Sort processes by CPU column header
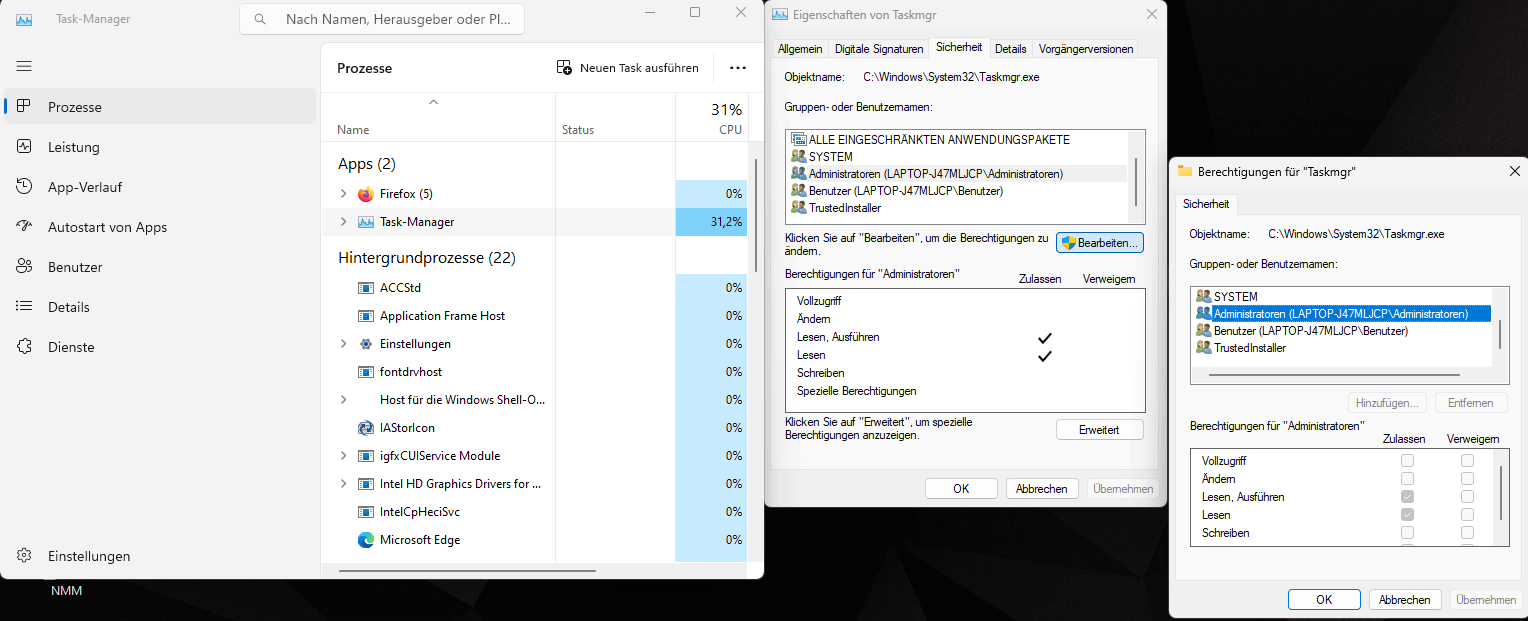The width and height of the screenshot is (1528, 621). [x=711, y=118]
